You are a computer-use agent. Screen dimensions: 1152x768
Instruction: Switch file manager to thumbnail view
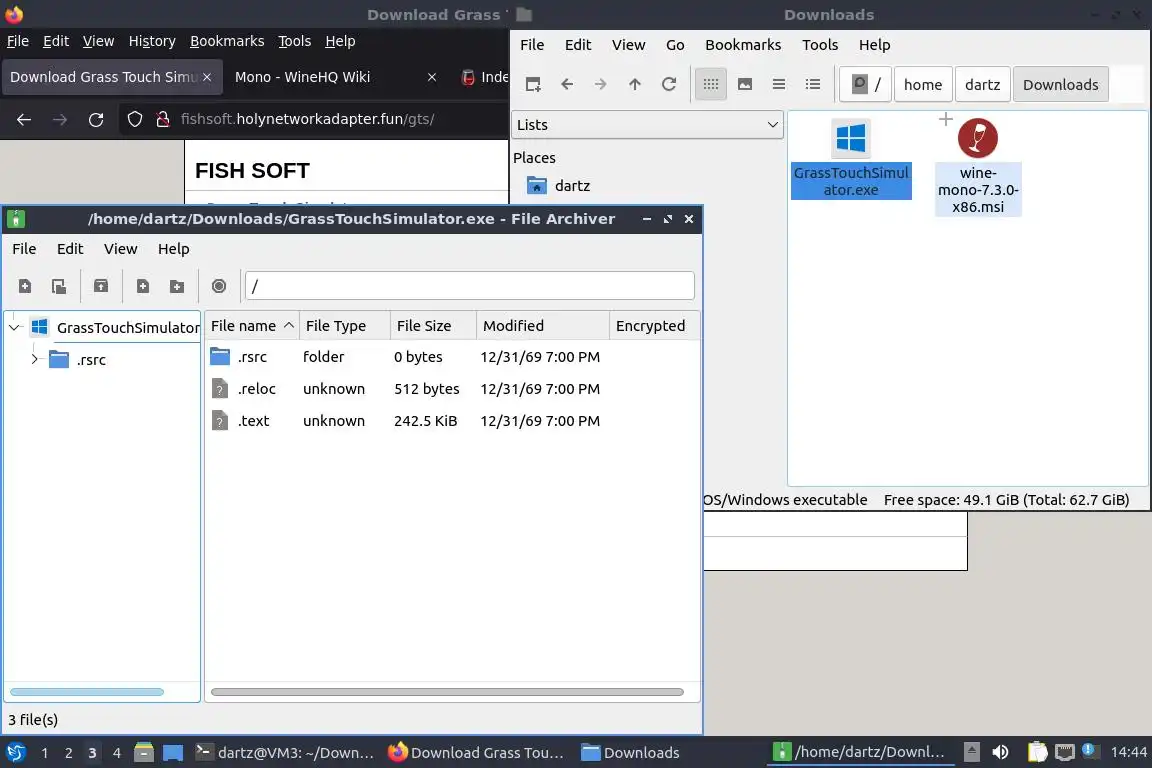point(745,85)
